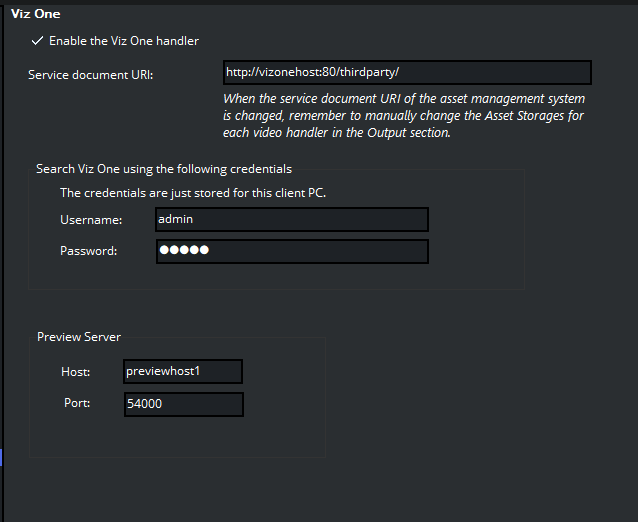Click the 'Service document URI:' label
The width and height of the screenshot is (638, 522).
(91, 75)
